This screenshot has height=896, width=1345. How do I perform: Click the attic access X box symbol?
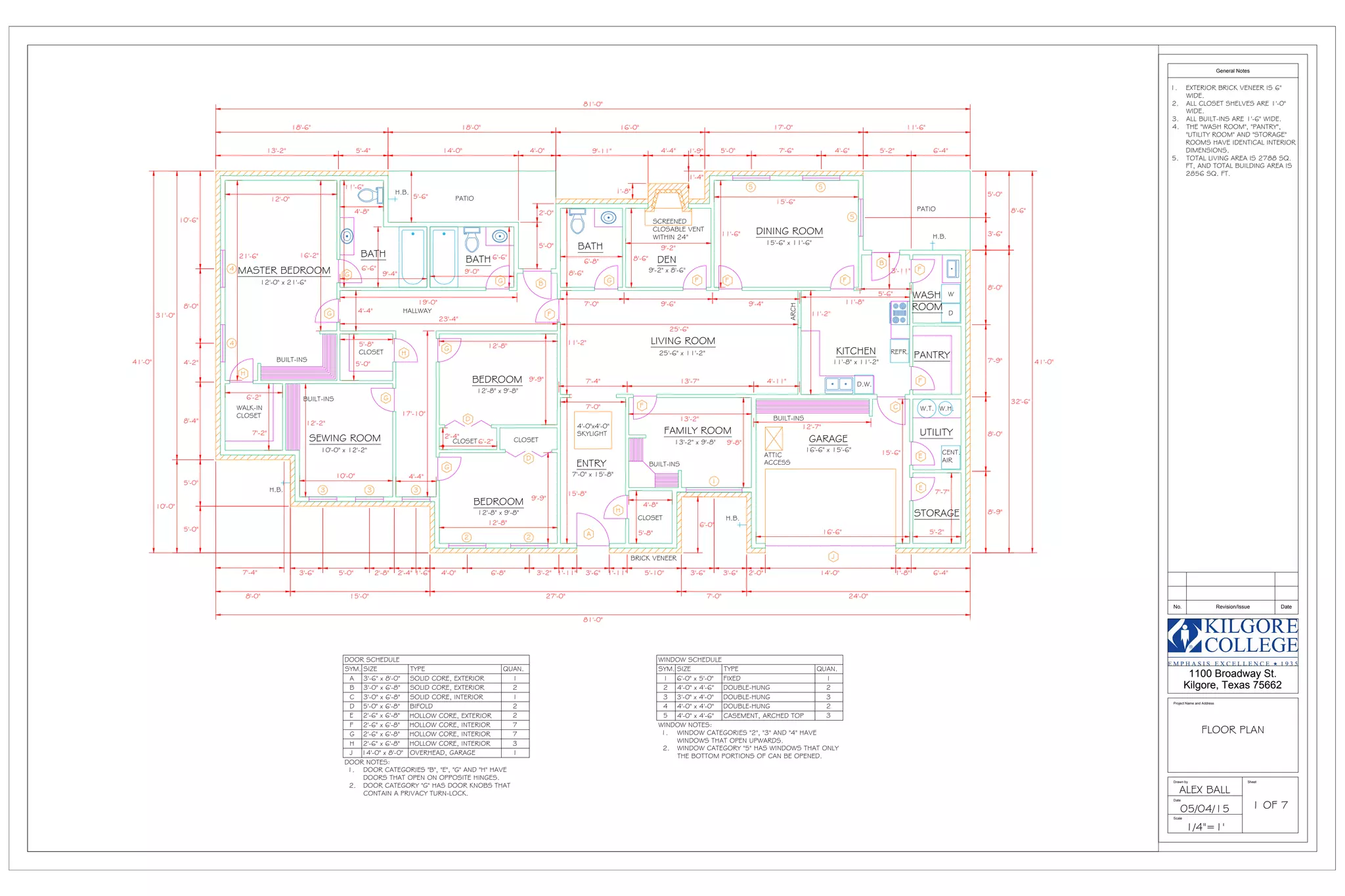point(774,438)
